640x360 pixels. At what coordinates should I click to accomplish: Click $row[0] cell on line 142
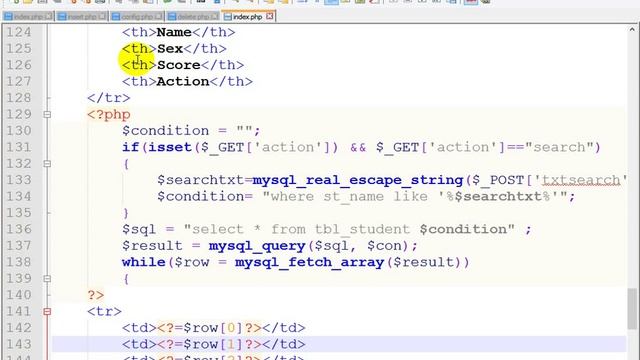coord(213,328)
